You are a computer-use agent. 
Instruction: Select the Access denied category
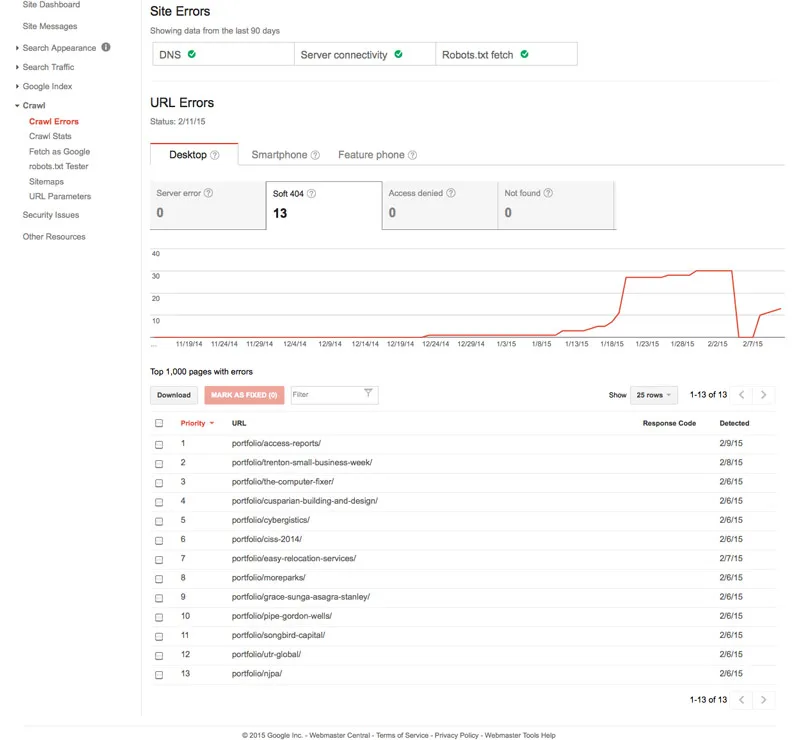(440, 205)
